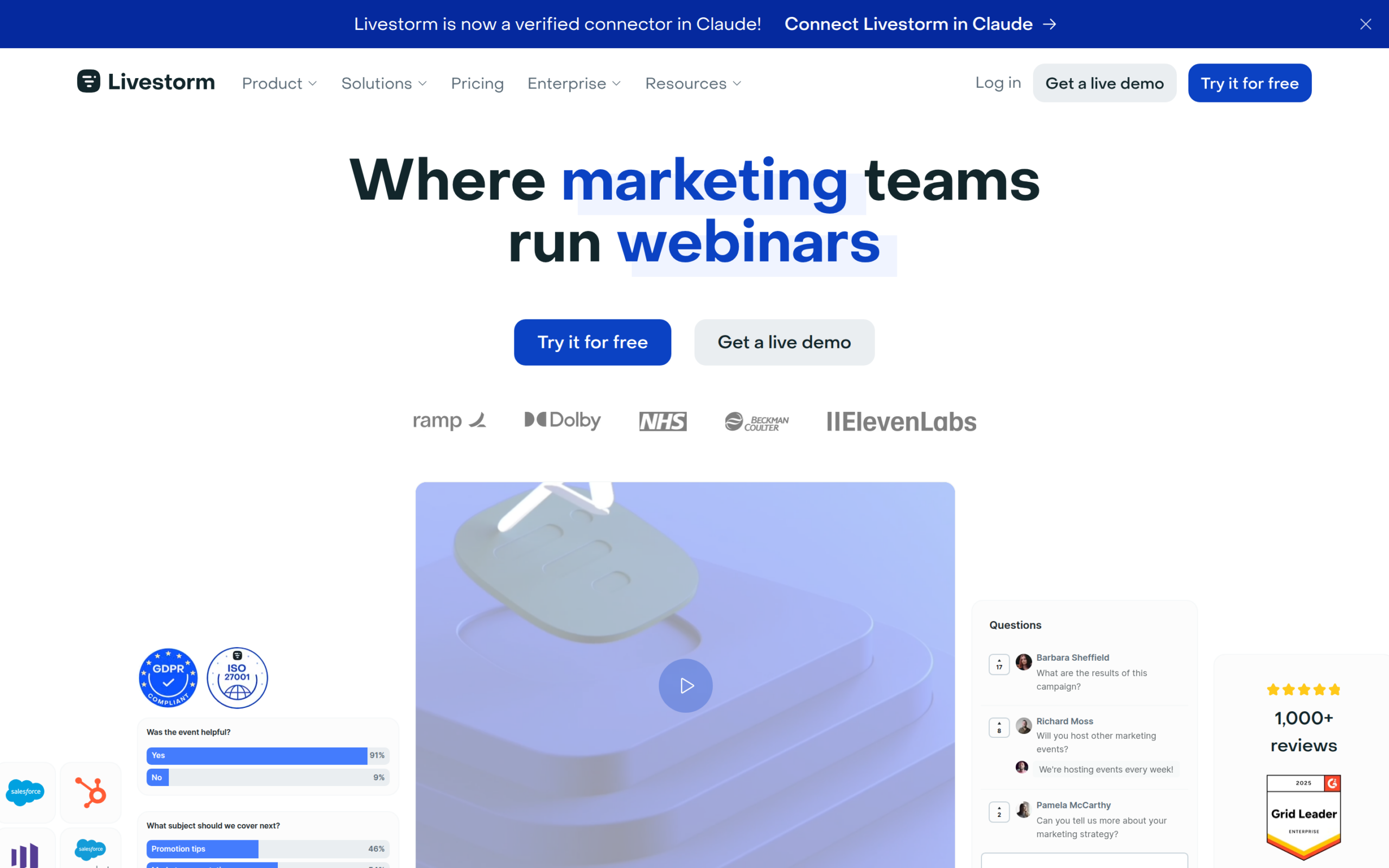Click header Try it for free button
Screen dimensions: 1389x868
pos(1250,83)
